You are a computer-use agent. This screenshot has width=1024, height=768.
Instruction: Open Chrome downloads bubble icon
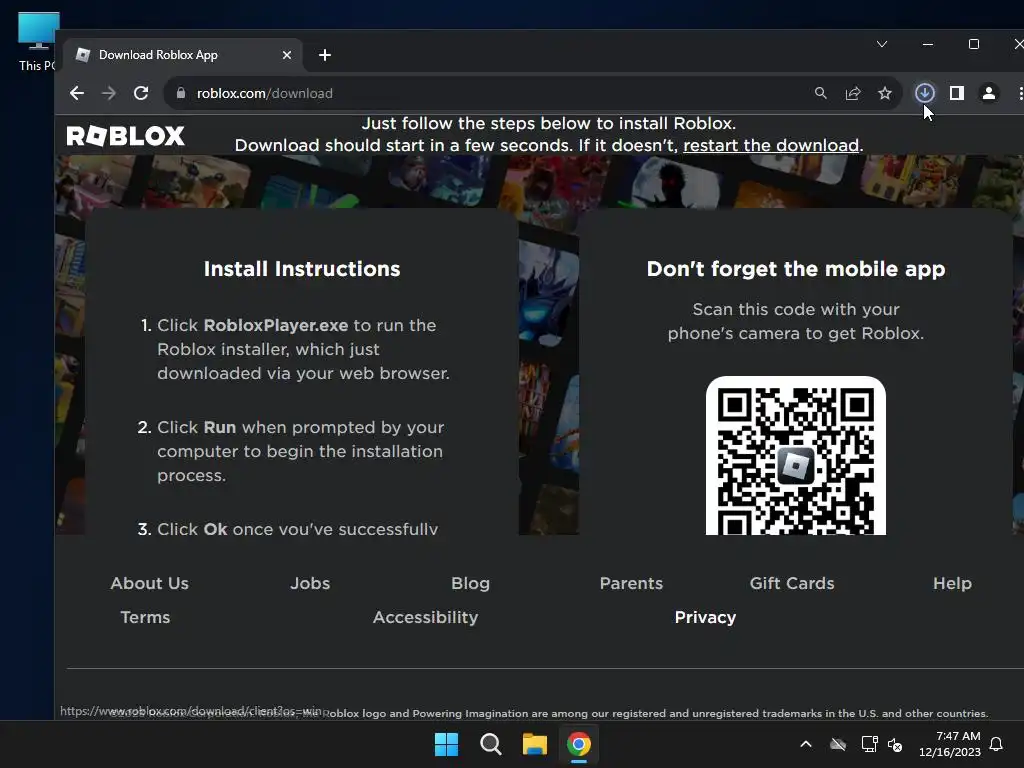924,93
